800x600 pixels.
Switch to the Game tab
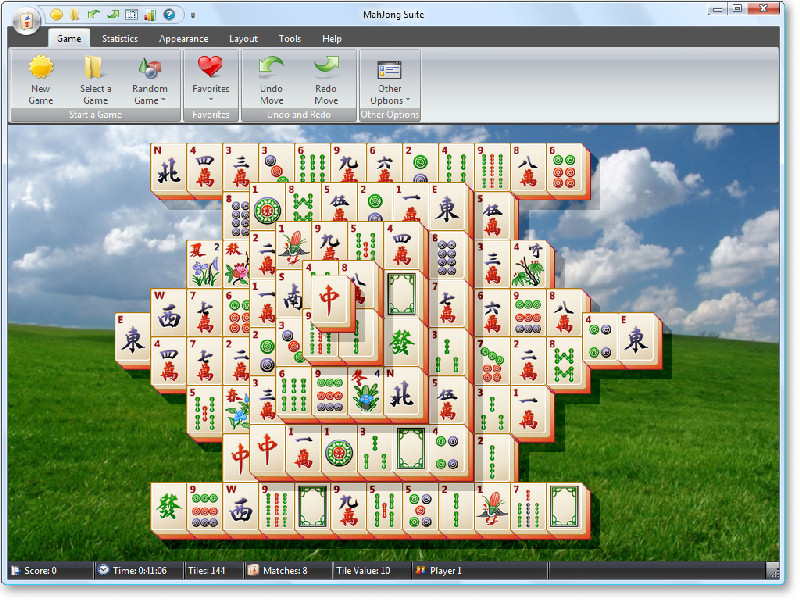[69, 39]
